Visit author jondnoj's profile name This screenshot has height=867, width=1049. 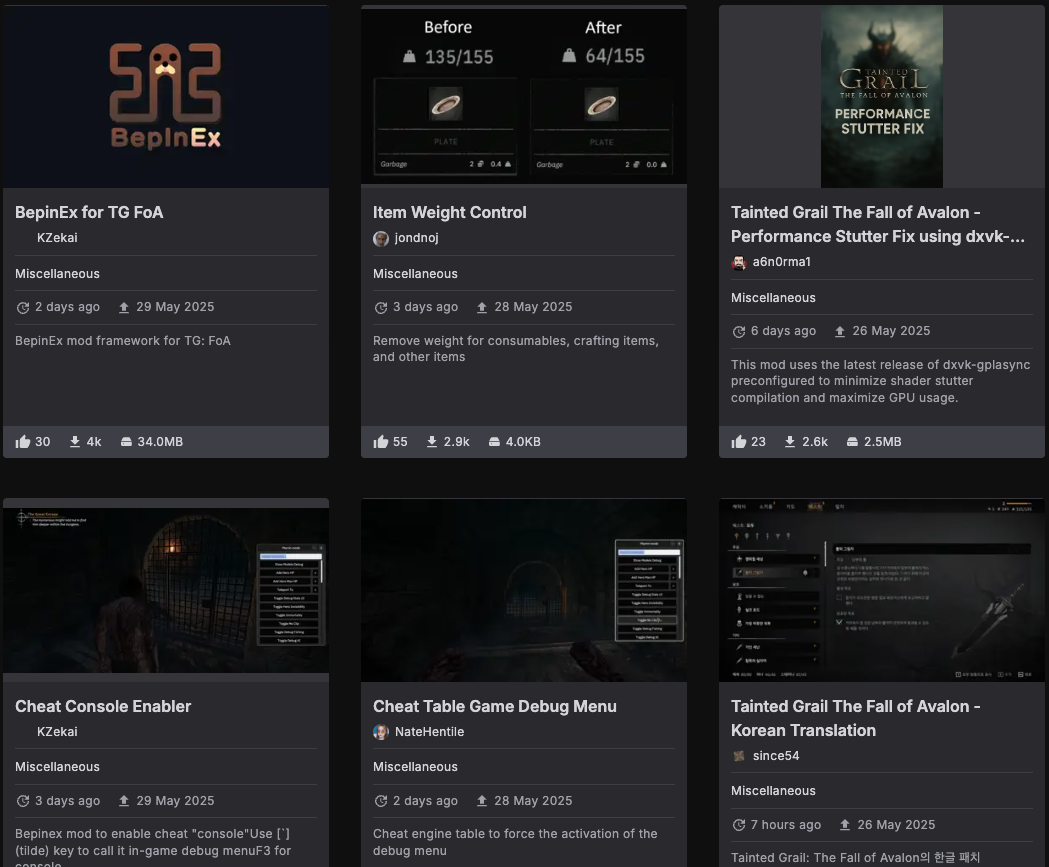point(416,237)
